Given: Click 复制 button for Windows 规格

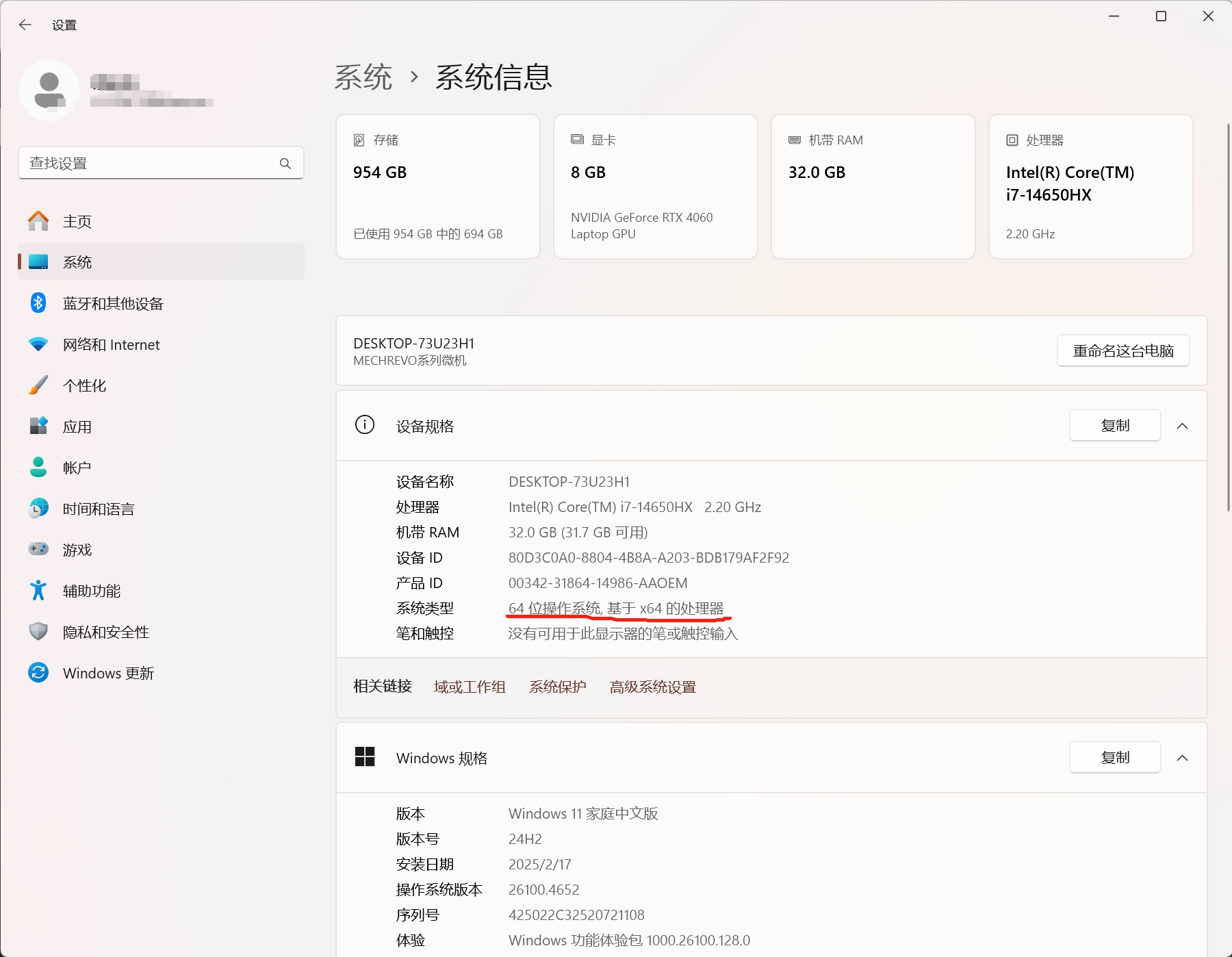Looking at the screenshot, I should pyautogui.click(x=1115, y=757).
